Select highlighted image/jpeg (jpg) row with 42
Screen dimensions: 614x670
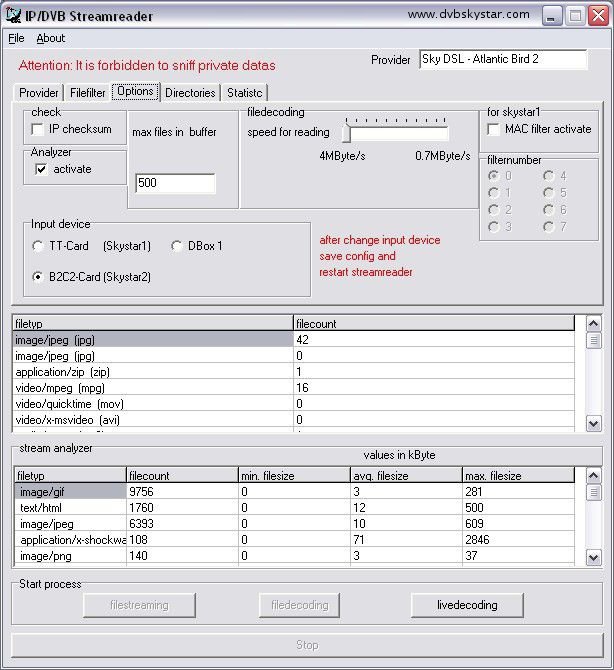[x=294, y=340]
